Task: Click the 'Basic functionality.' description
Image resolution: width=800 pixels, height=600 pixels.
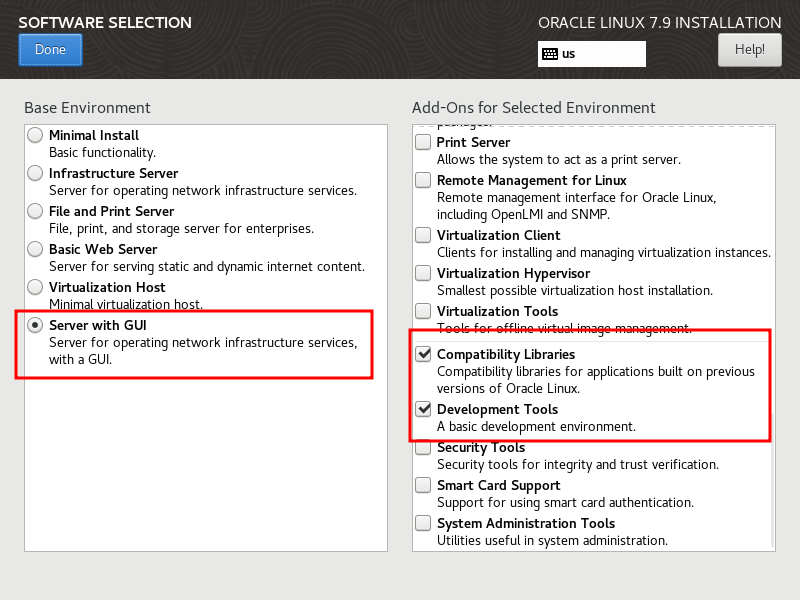Action: [x=103, y=153]
